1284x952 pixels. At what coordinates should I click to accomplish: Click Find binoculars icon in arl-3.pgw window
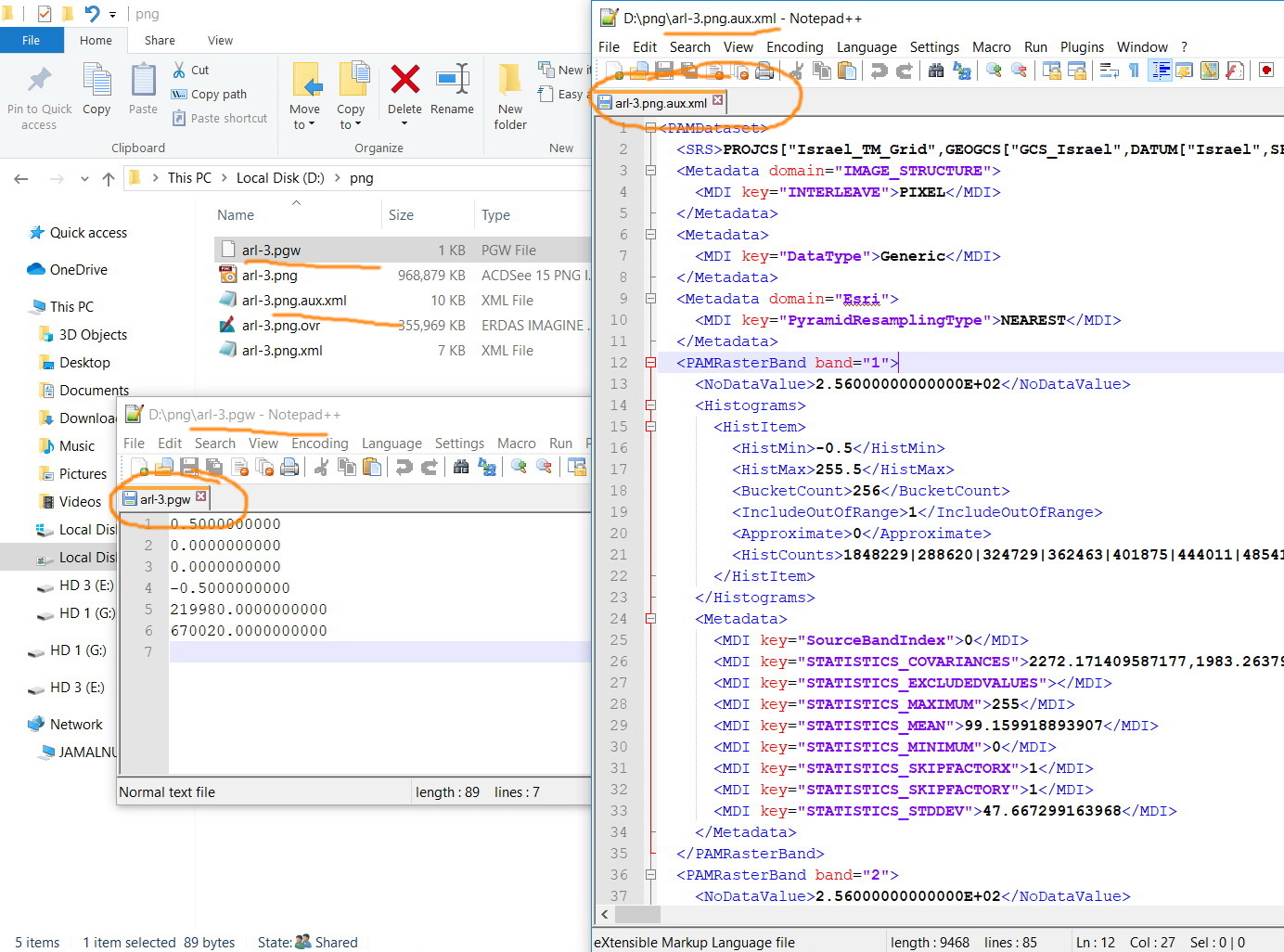click(461, 467)
